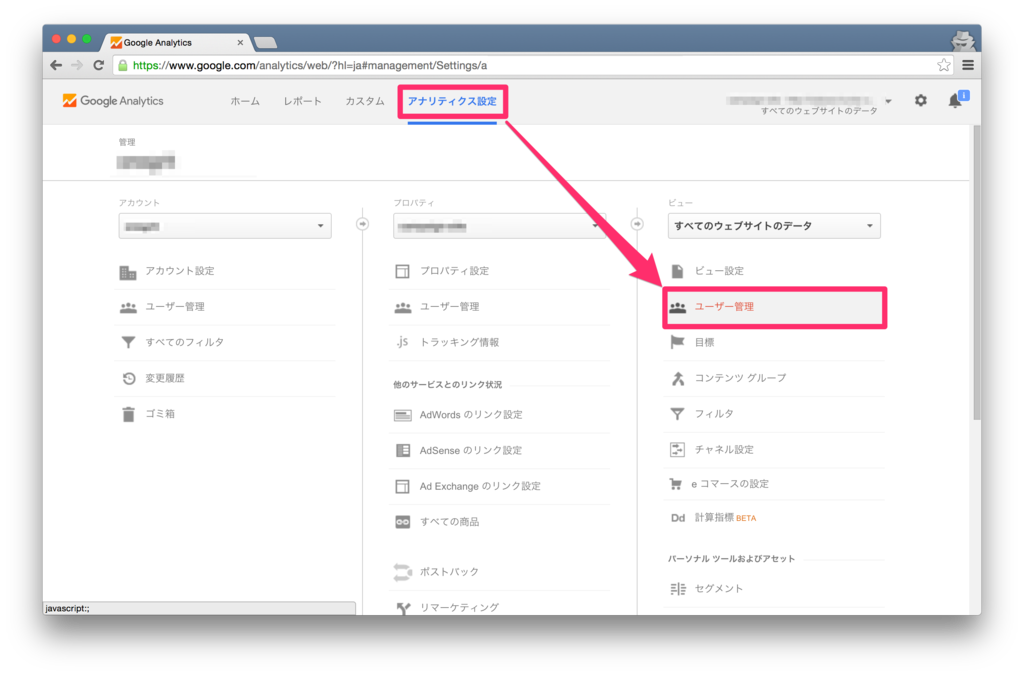Bookmark page with the star icon
The width and height of the screenshot is (1024, 676).
(x=944, y=65)
